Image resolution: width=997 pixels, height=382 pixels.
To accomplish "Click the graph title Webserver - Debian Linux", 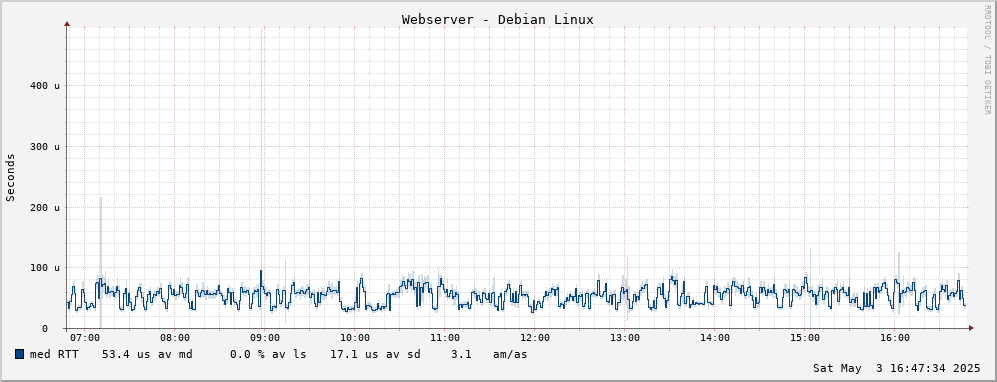I will 497,20.
